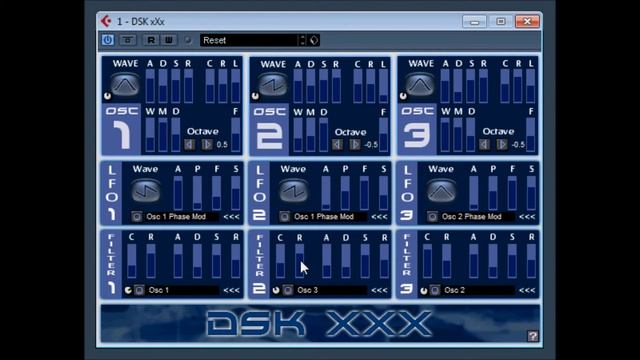Click the Cubase icon in title bar
Image resolution: width=640 pixels, height=360 pixels.
pyautogui.click(x=106, y=21)
